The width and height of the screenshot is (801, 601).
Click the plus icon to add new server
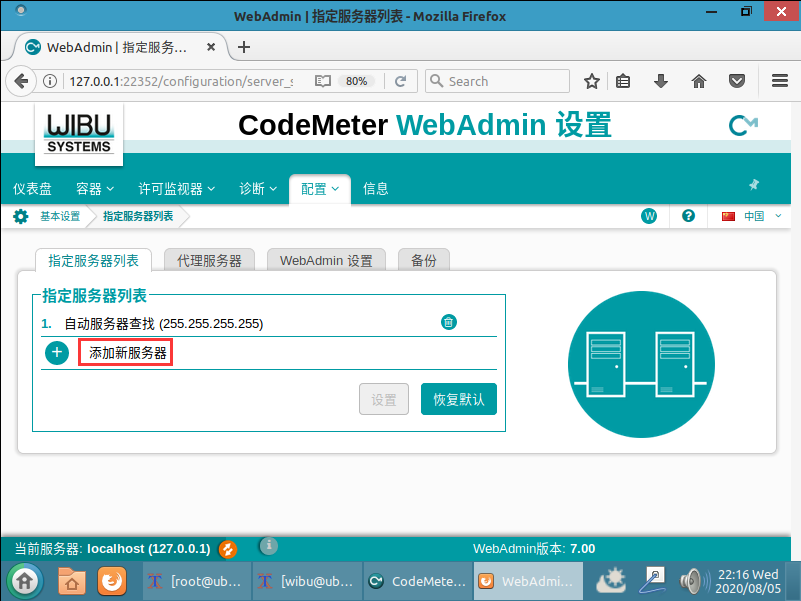(x=57, y=353)
